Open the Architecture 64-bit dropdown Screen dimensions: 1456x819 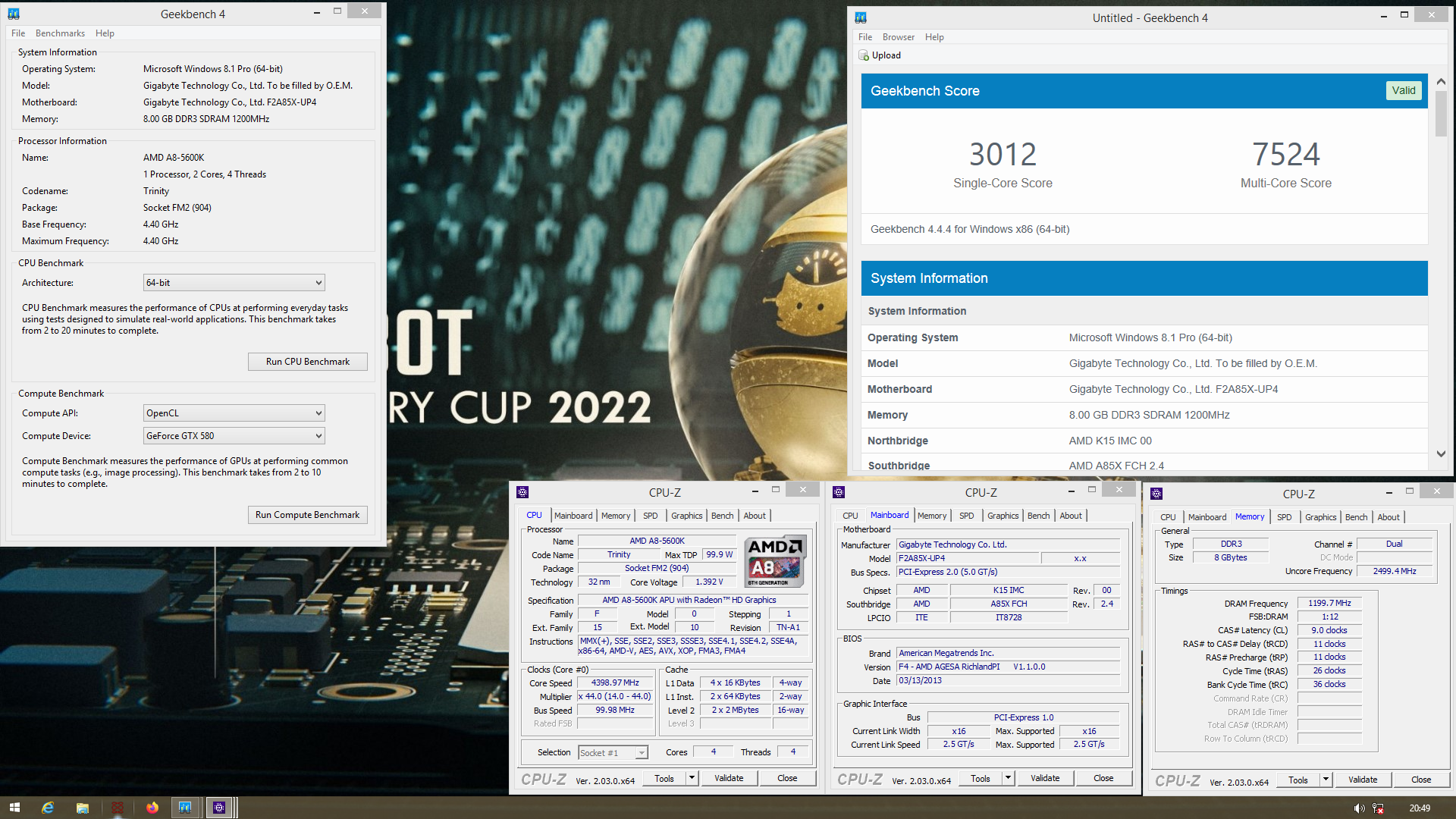point(234,283)
